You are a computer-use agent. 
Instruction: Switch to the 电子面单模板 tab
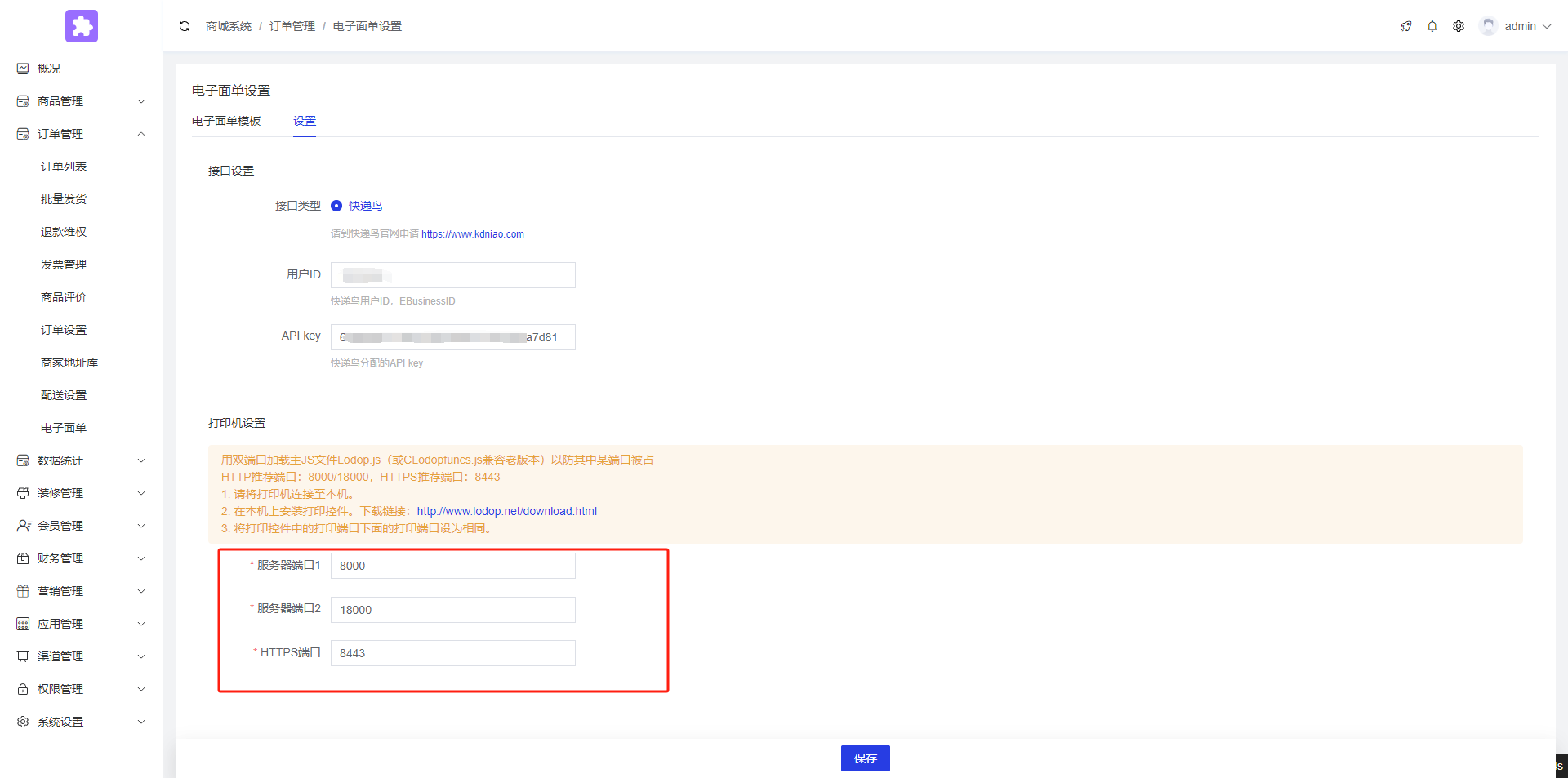click(226, 121)
